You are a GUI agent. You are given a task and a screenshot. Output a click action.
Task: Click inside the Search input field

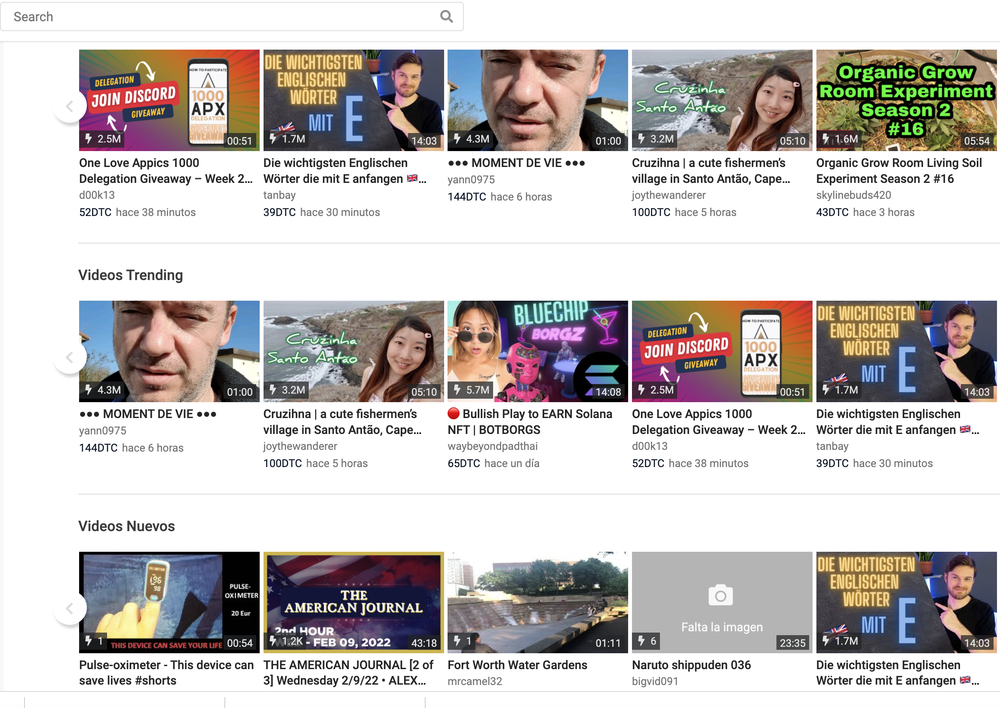tap(200, 16)
